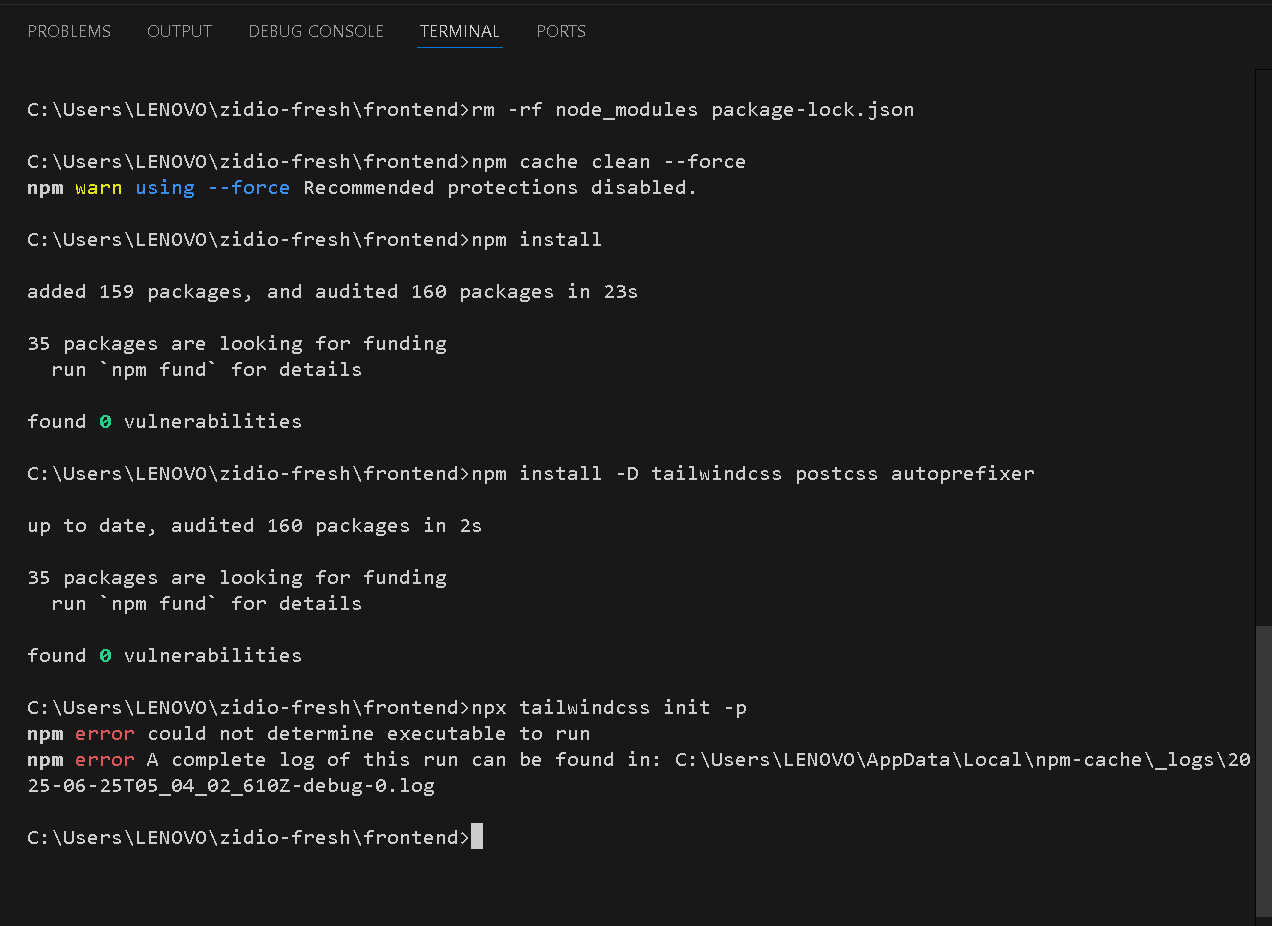Screen dimensions: 1272x926
Task: Click the 'npm install -D tailwindcss postcss autoprefixer' command
Action: pos(752,473)
